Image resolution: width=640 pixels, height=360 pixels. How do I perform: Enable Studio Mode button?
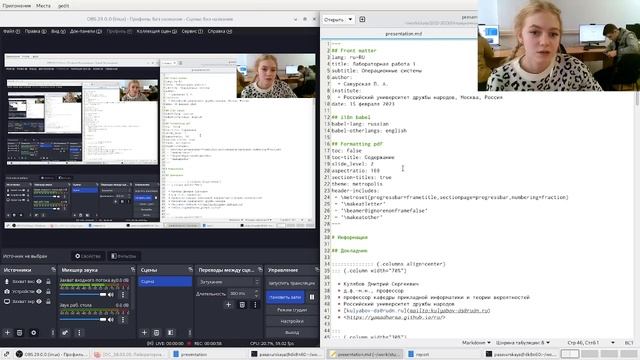[x=291, y=310]
